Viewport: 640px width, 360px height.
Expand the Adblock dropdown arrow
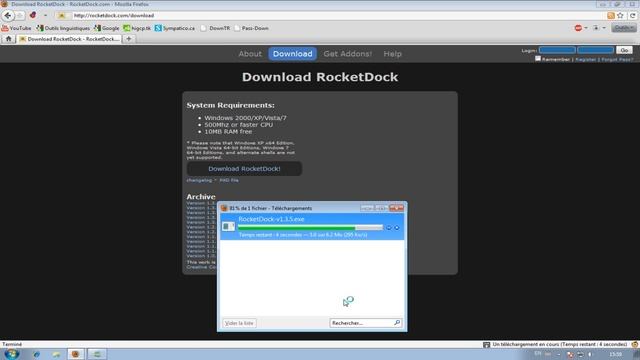586,28
